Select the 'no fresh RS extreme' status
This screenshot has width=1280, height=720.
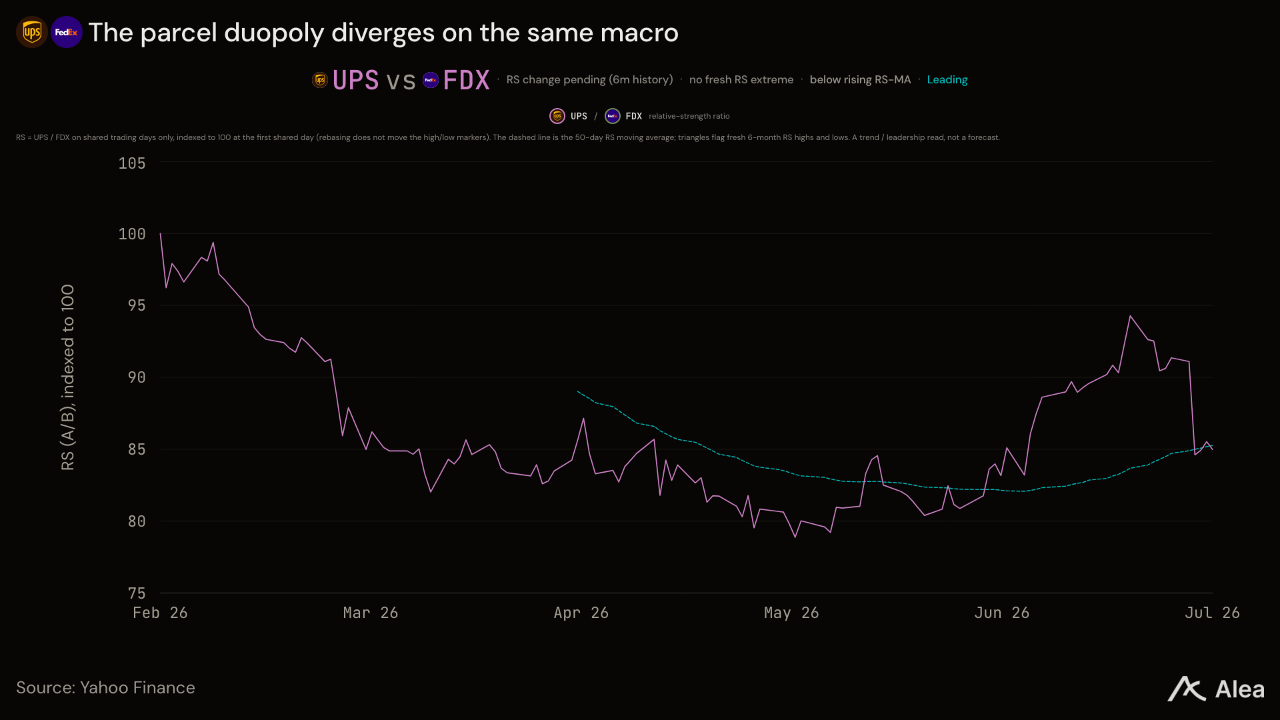click(741, 79)
